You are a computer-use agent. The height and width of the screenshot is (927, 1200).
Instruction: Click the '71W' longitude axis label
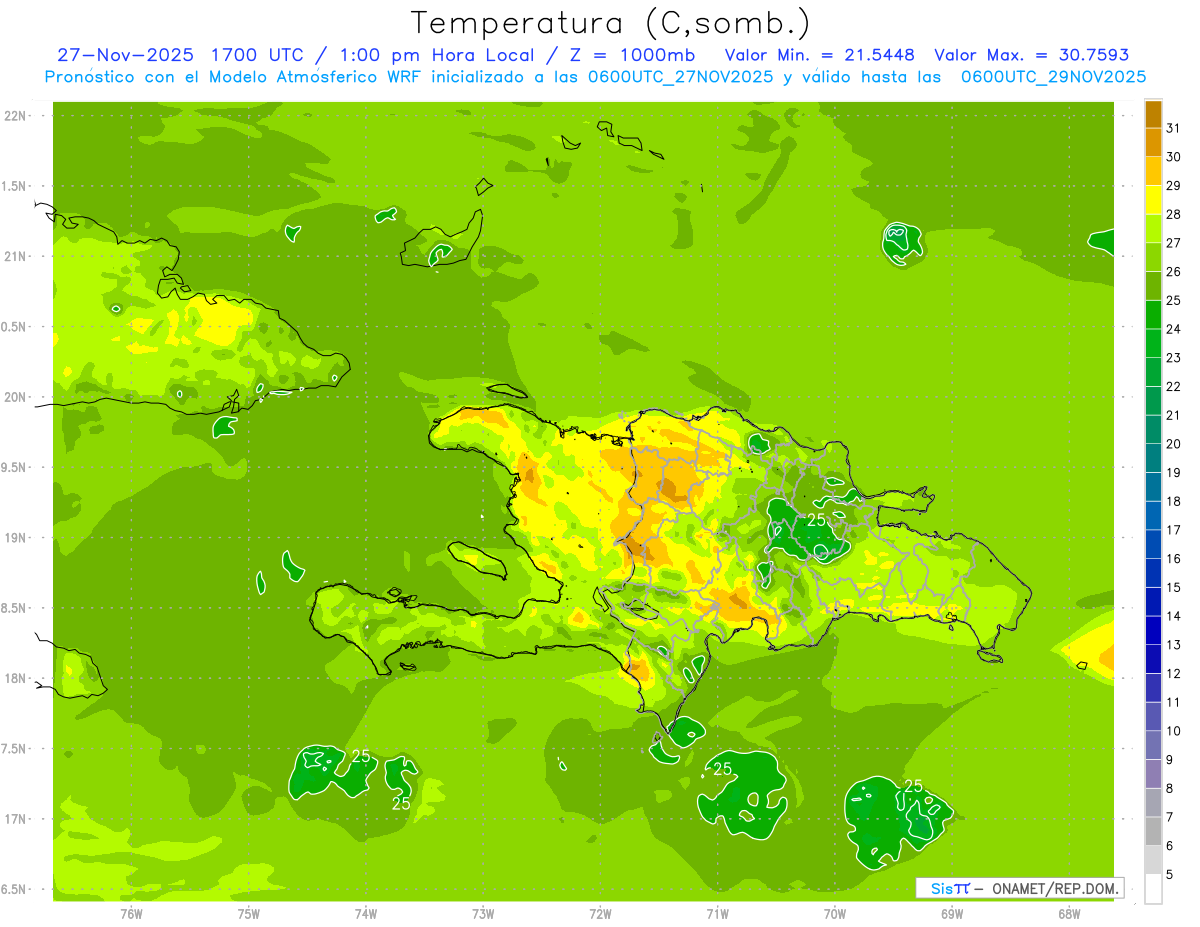pos(717,913)
